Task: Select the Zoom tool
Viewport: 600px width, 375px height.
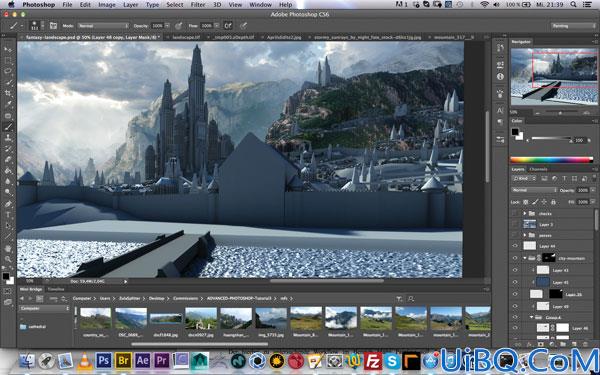Action: pyautogui.click(x=8, y=259)
